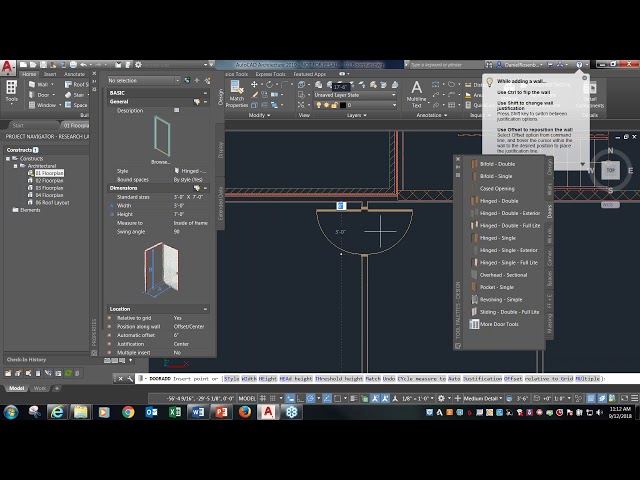
Task: Click the Multiline Text tool
Action: [416, 94]
